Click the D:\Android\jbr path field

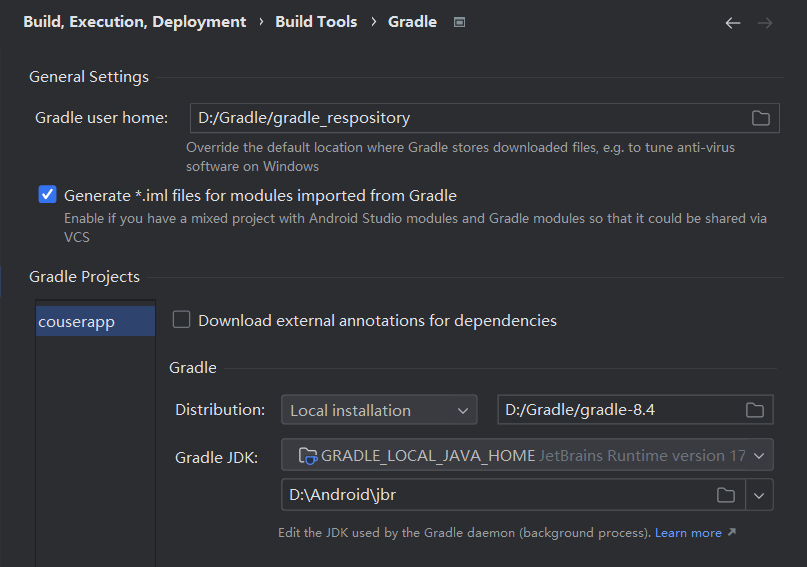point(495,495)
